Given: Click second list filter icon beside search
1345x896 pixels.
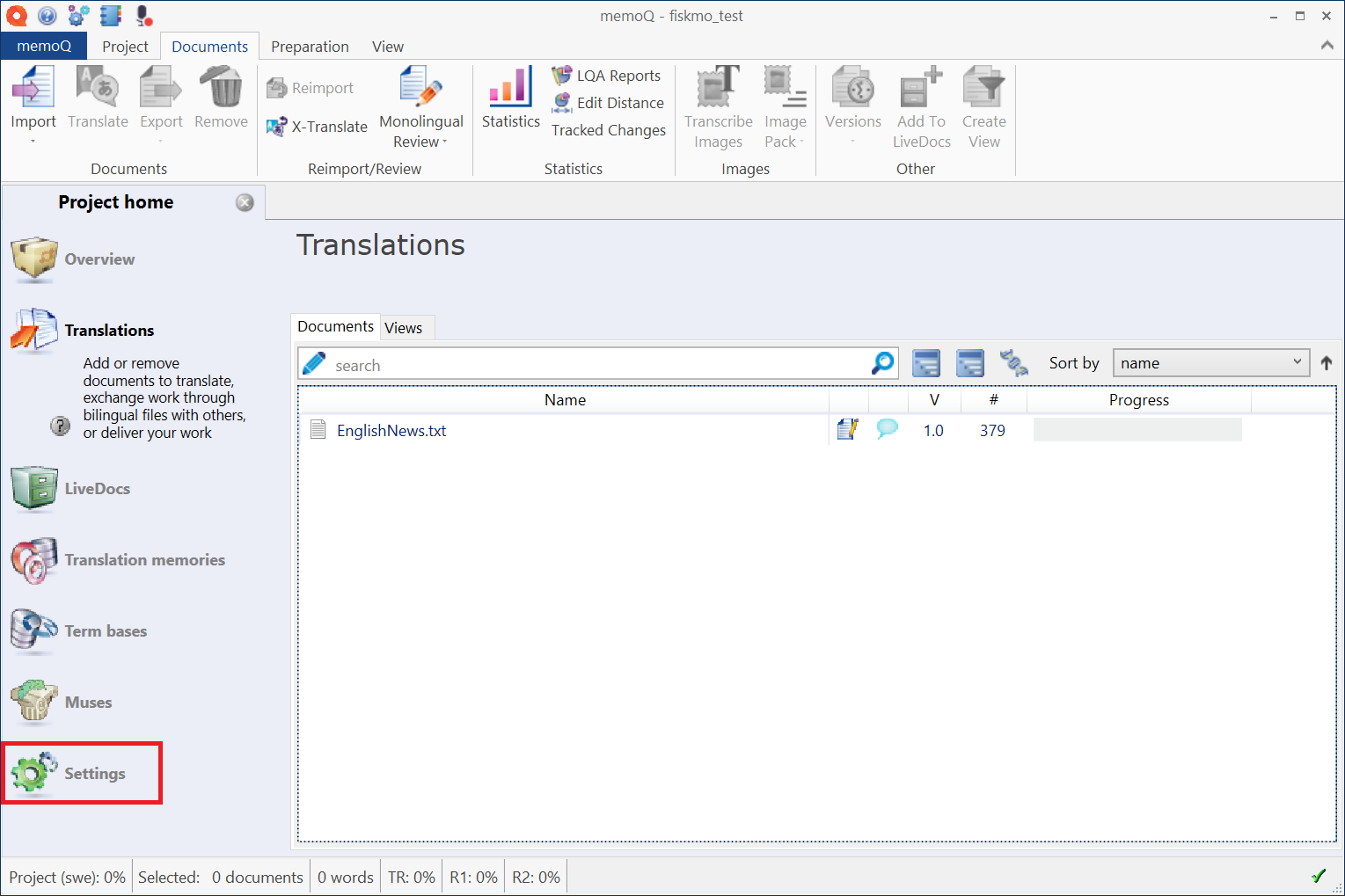Looking at the screenshot, I should (x=970, y=363).
